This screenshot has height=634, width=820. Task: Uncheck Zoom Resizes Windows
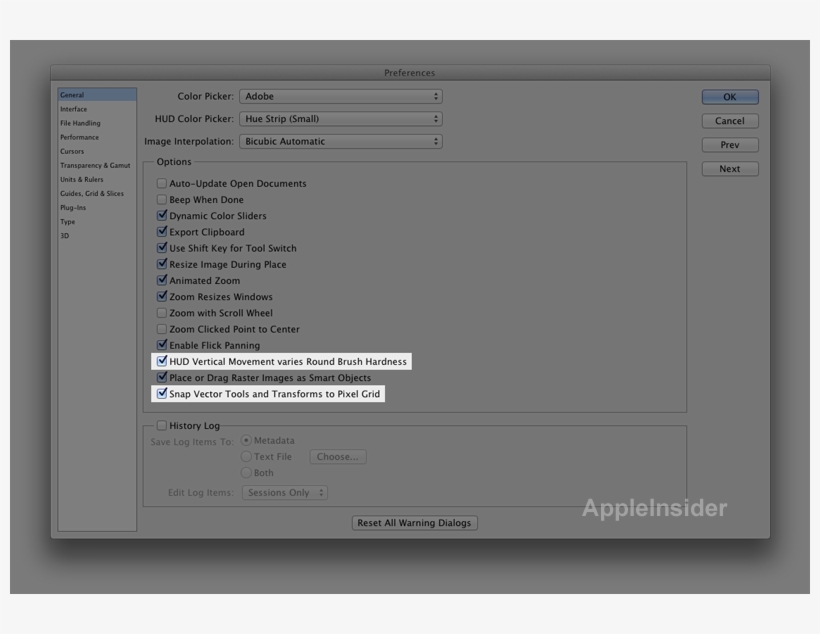(x=162, y=296)
